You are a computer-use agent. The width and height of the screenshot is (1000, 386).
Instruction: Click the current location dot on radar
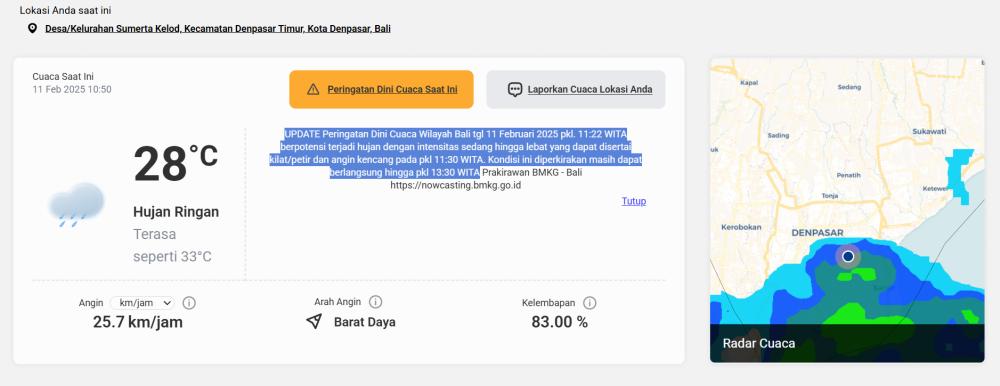(848, 256)
